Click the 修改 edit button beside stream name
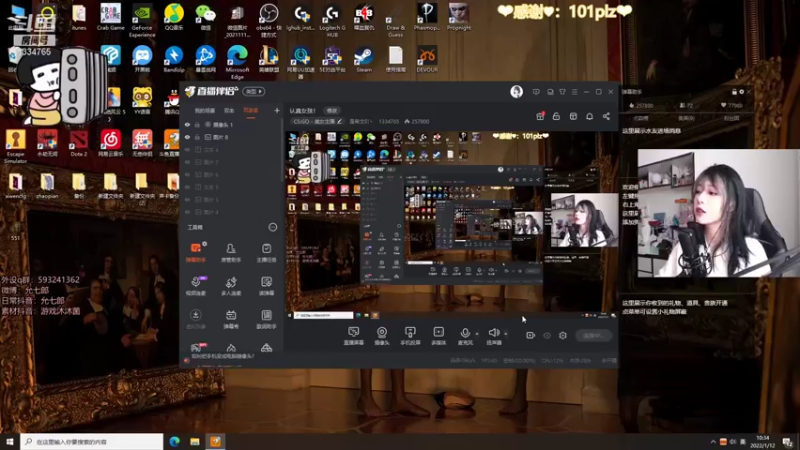Screen dimensions: 800x450 [332, 111]
